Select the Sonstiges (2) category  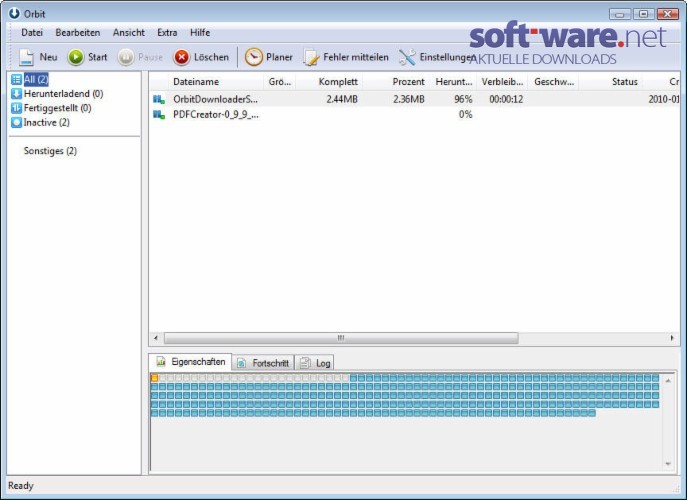[x=50, y=151]
